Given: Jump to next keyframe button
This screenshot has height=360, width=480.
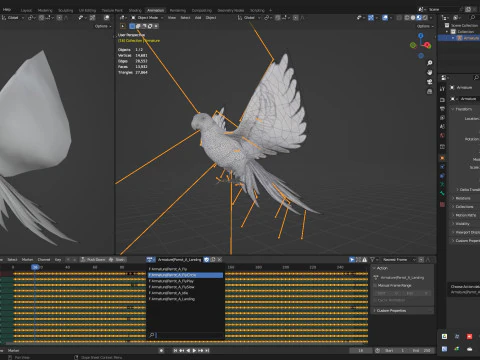Looking at the screenshot, I should pos(201,350).
